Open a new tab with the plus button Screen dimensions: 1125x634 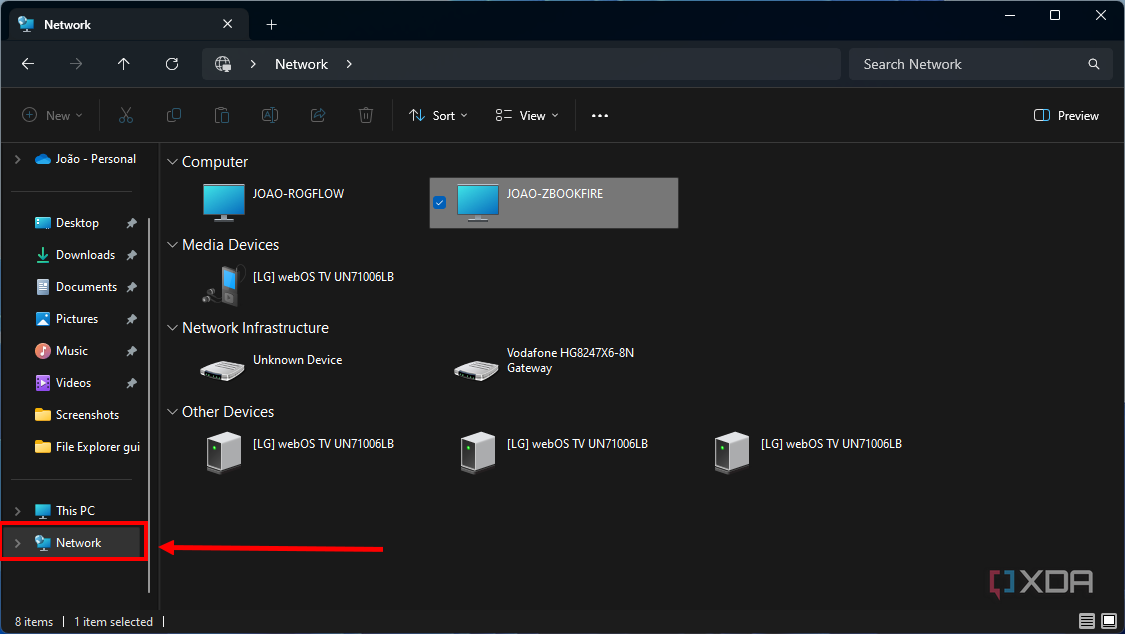tap(271, 23)
